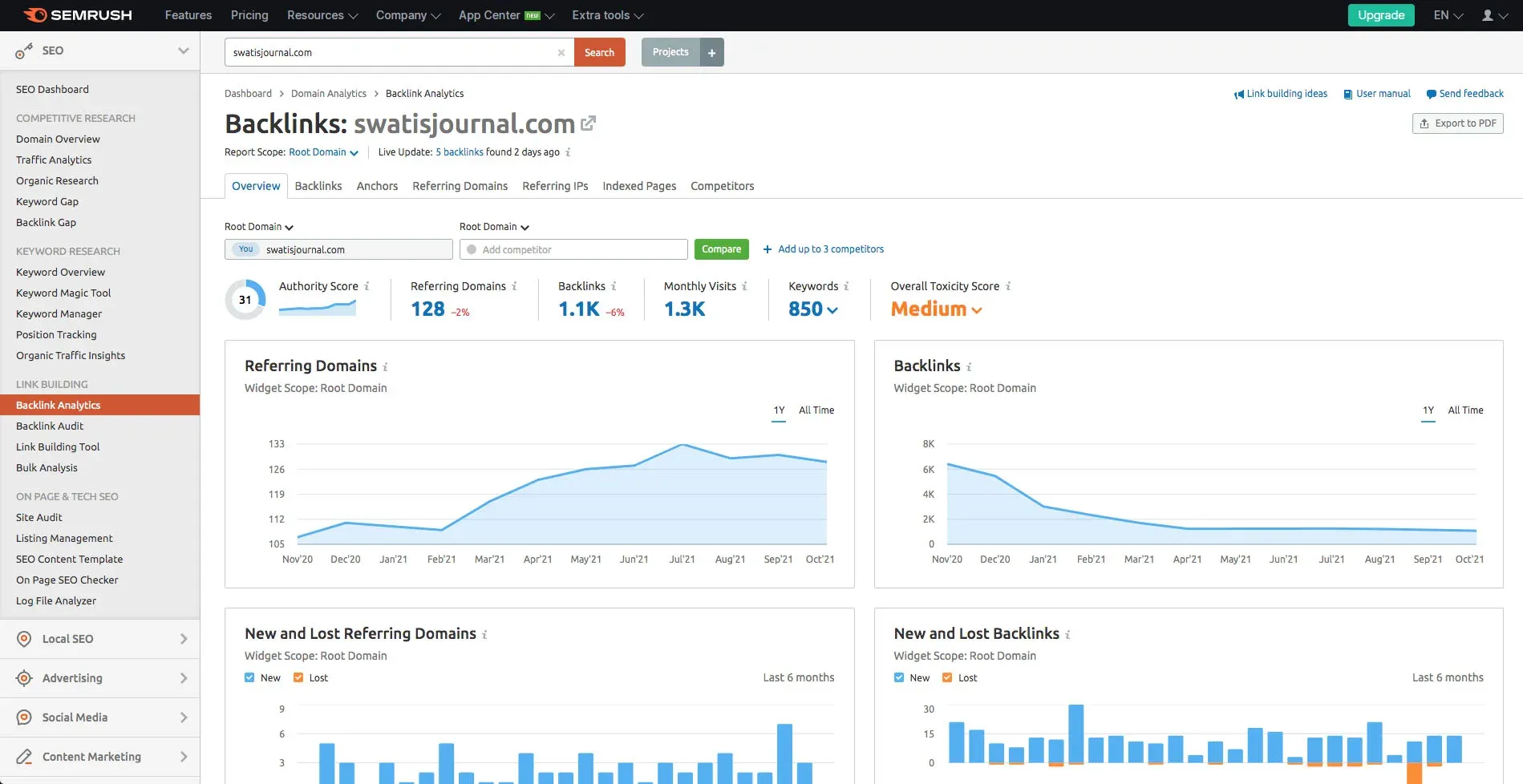Open the Extra tools dropdown
1523x784 pixels.
point(608,15)
